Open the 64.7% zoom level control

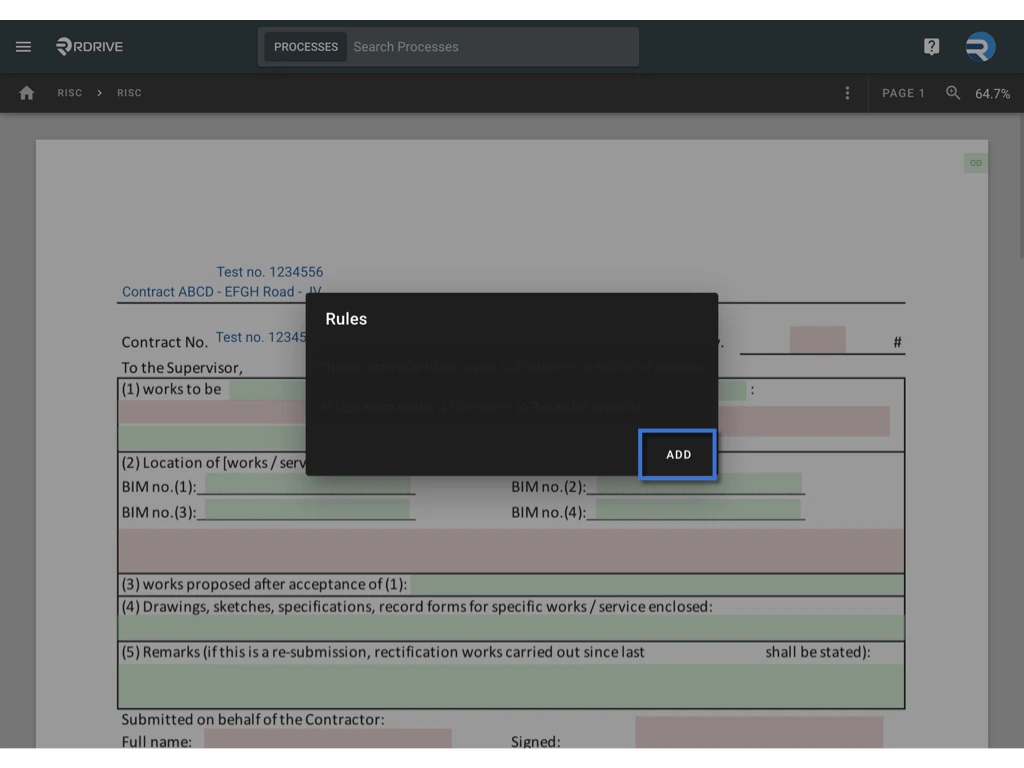pyautogui.click(x=993, y=93)
